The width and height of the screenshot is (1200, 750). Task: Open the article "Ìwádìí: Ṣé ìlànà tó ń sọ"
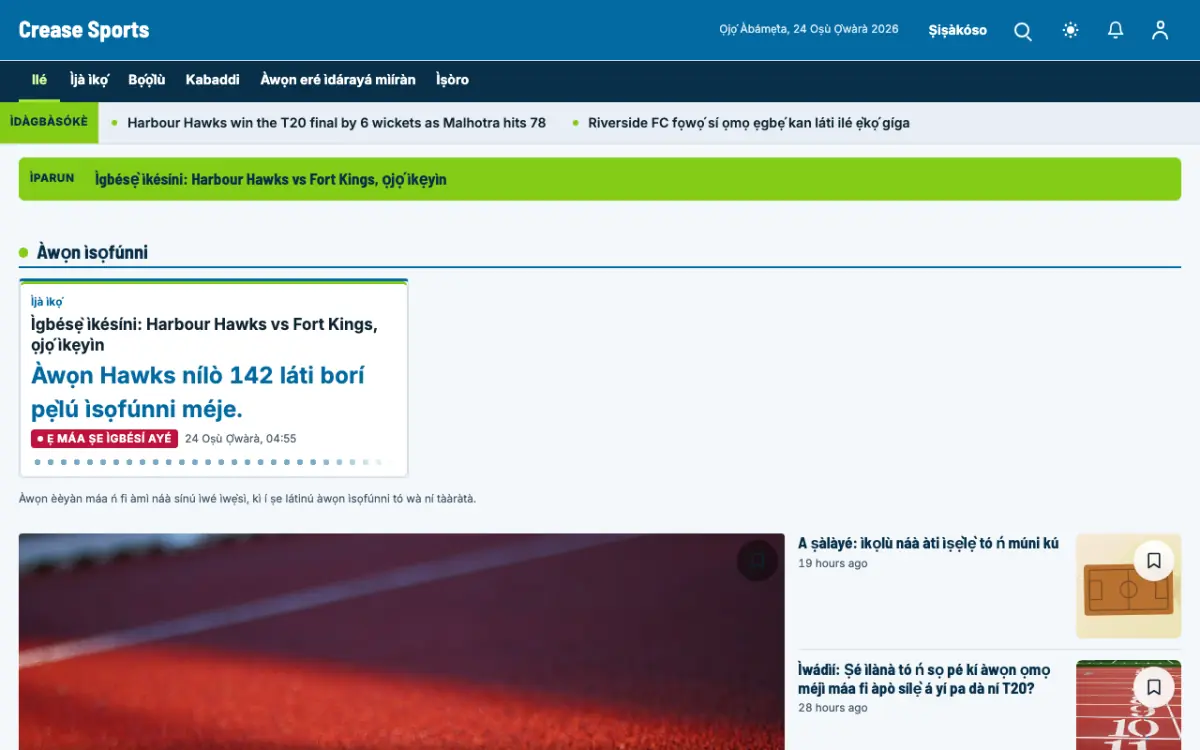coord(924,679)
